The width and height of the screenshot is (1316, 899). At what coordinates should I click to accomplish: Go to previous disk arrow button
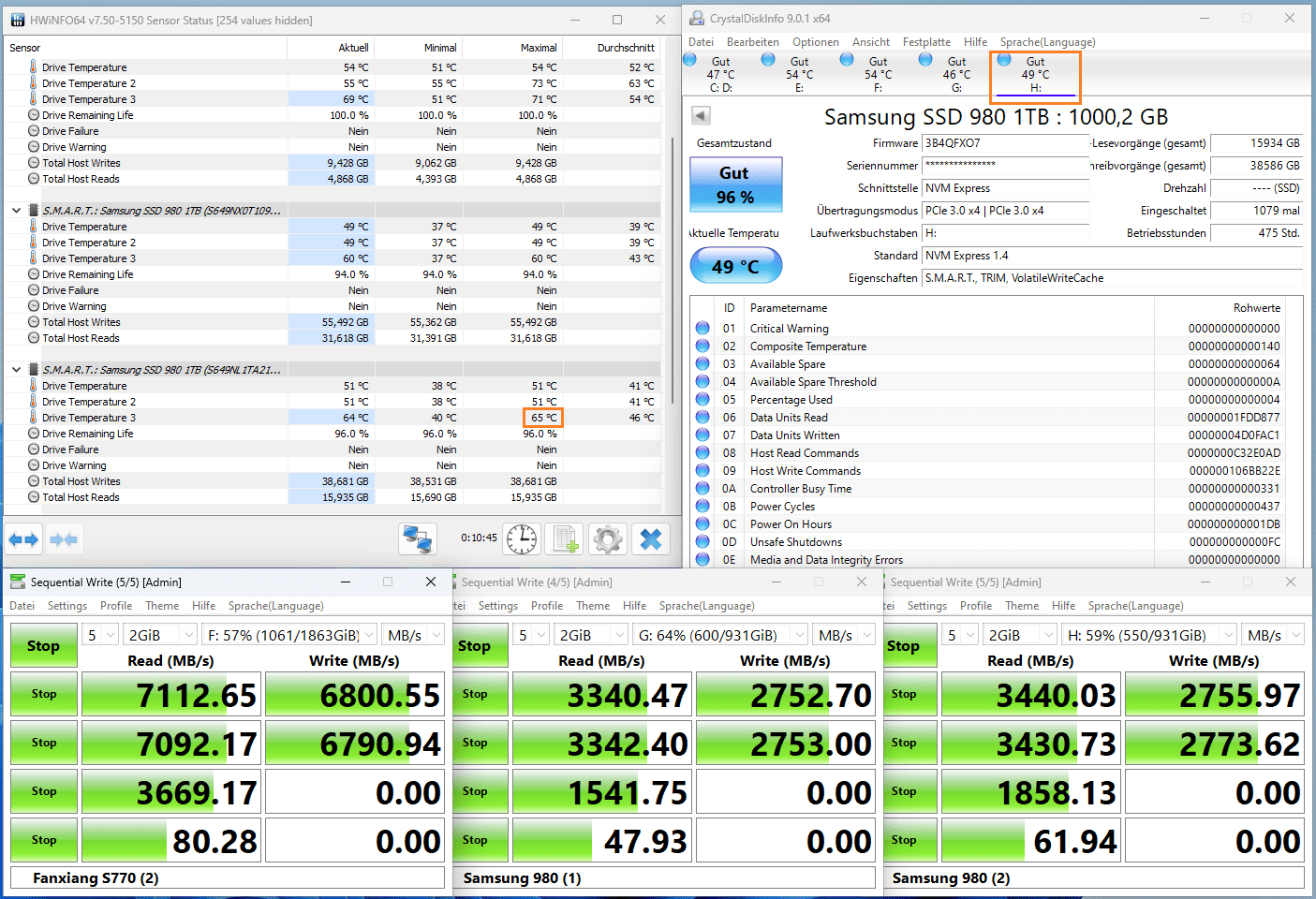701,115
